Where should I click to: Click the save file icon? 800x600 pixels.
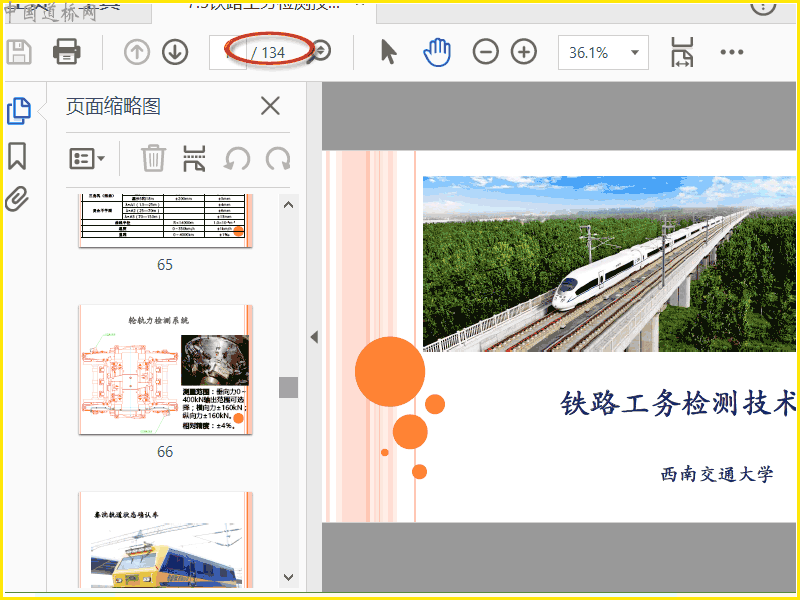pyautogui.click(x=19, y=52)
